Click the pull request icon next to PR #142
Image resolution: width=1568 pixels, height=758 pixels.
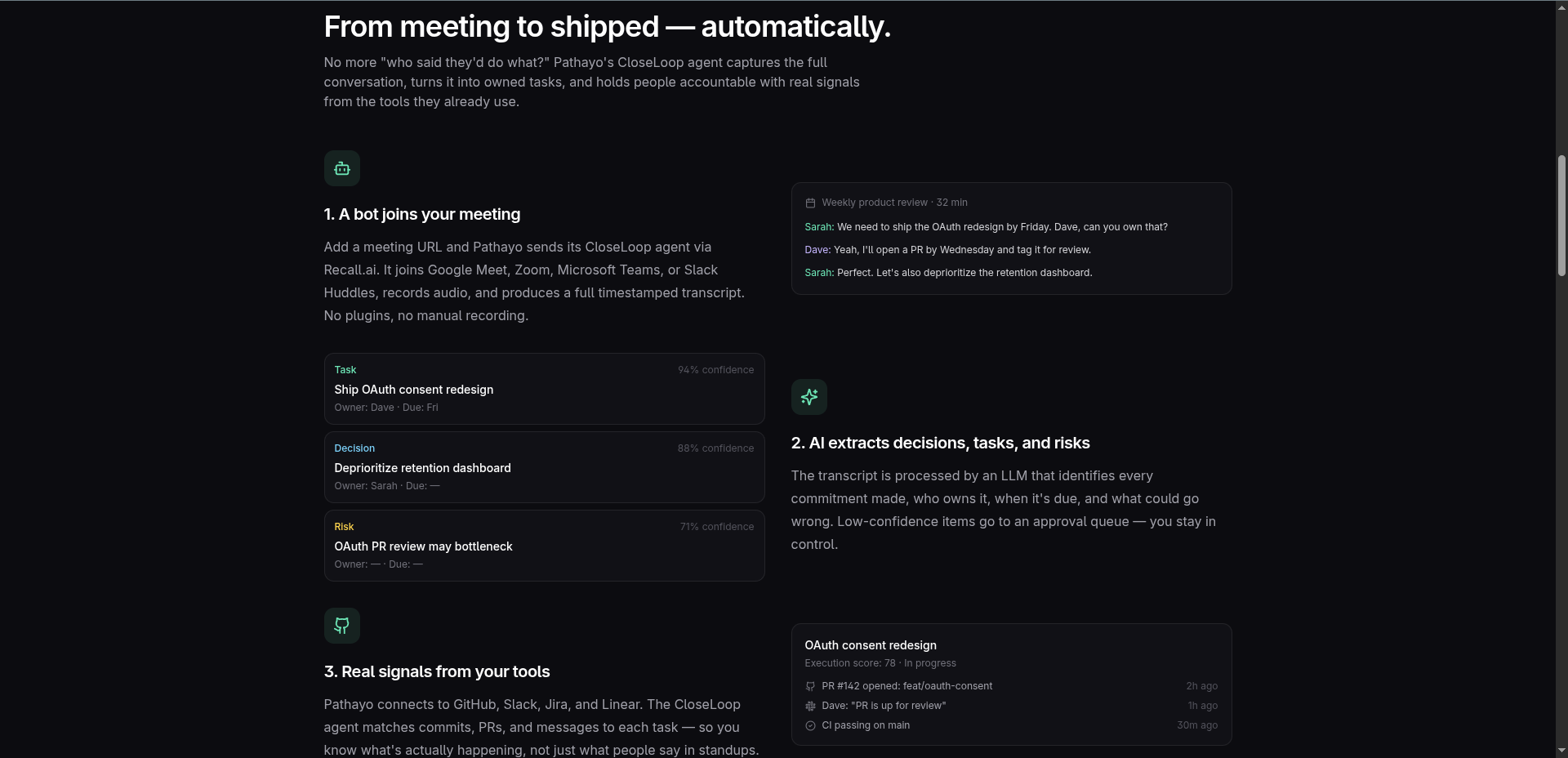pyautogui.click(x=810, y=686)
